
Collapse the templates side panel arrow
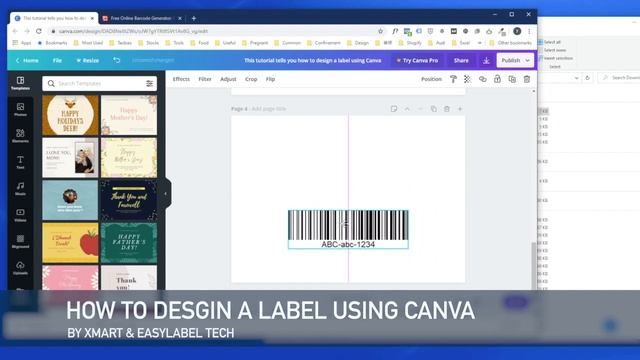pos(166,193)
